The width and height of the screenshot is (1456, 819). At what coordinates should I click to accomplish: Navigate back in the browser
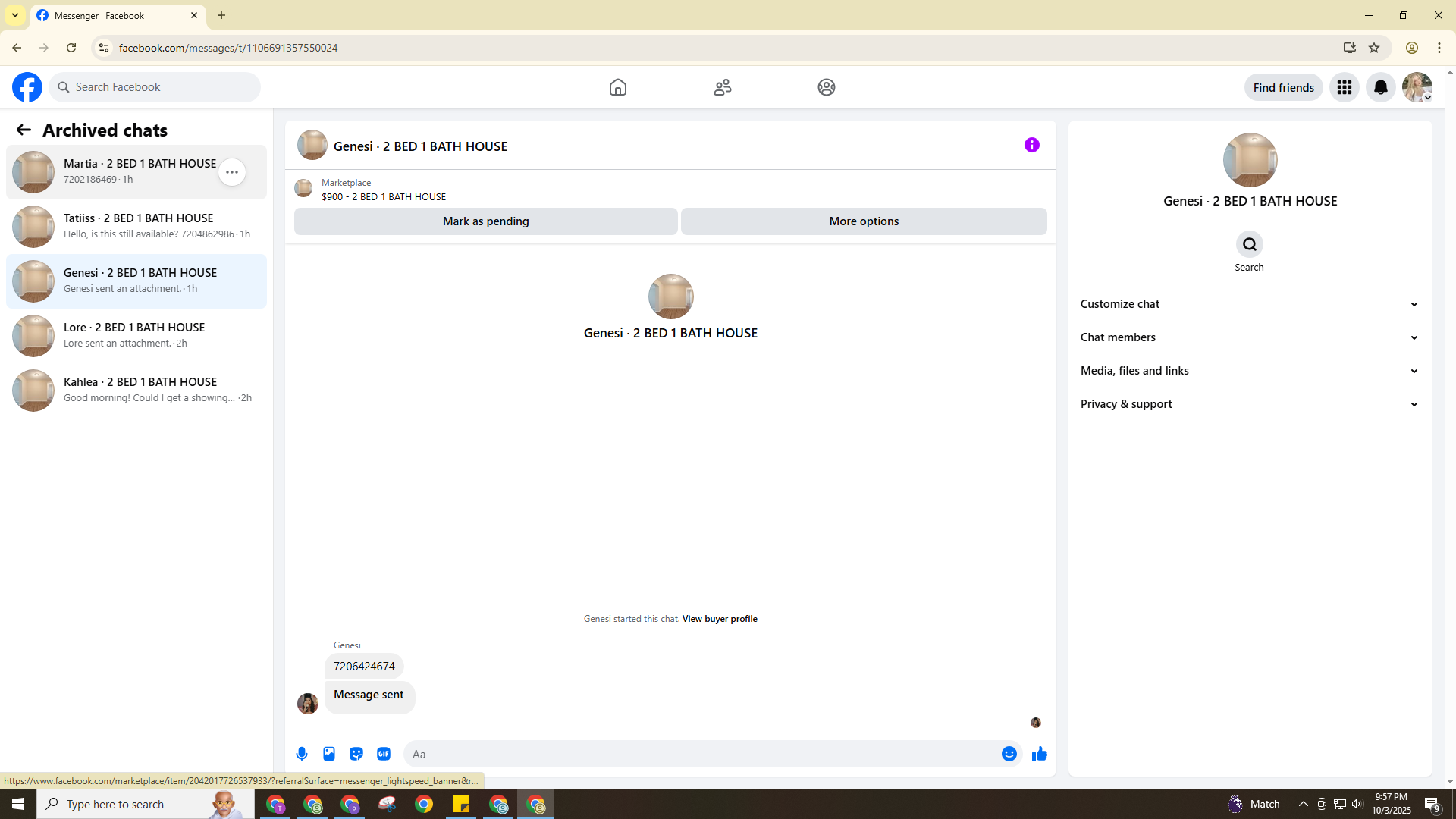[x=17, y=48]
